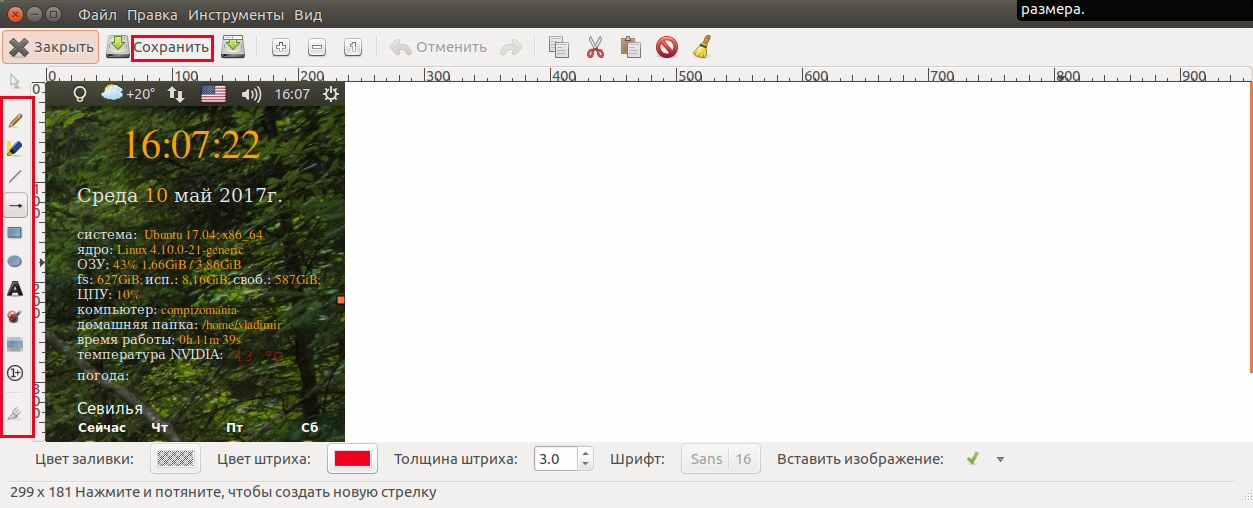
Task: Click the stroke width field showing 3.0
Action: pos(556,459)
